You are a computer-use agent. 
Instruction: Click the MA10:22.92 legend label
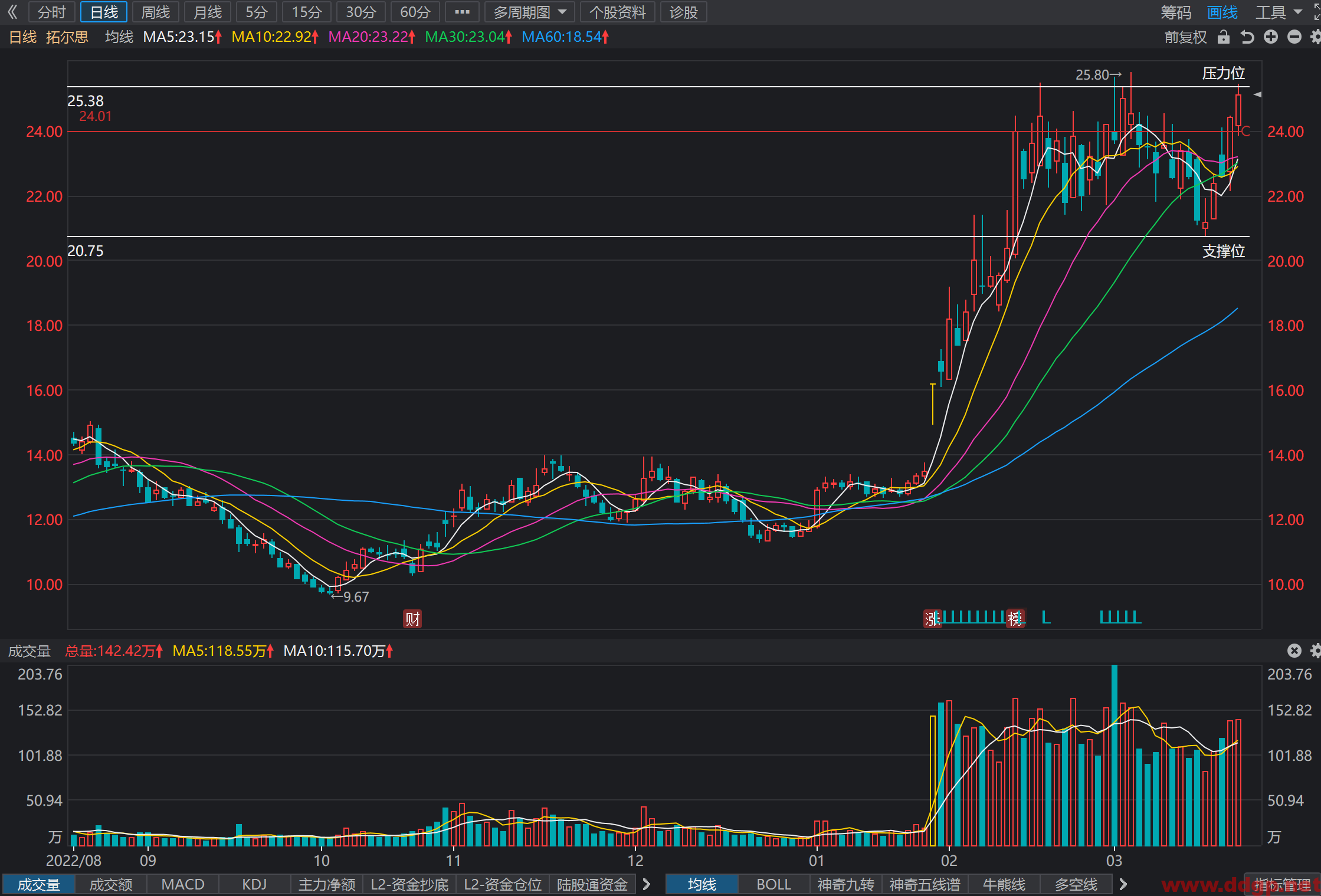[x=275, y=37]
